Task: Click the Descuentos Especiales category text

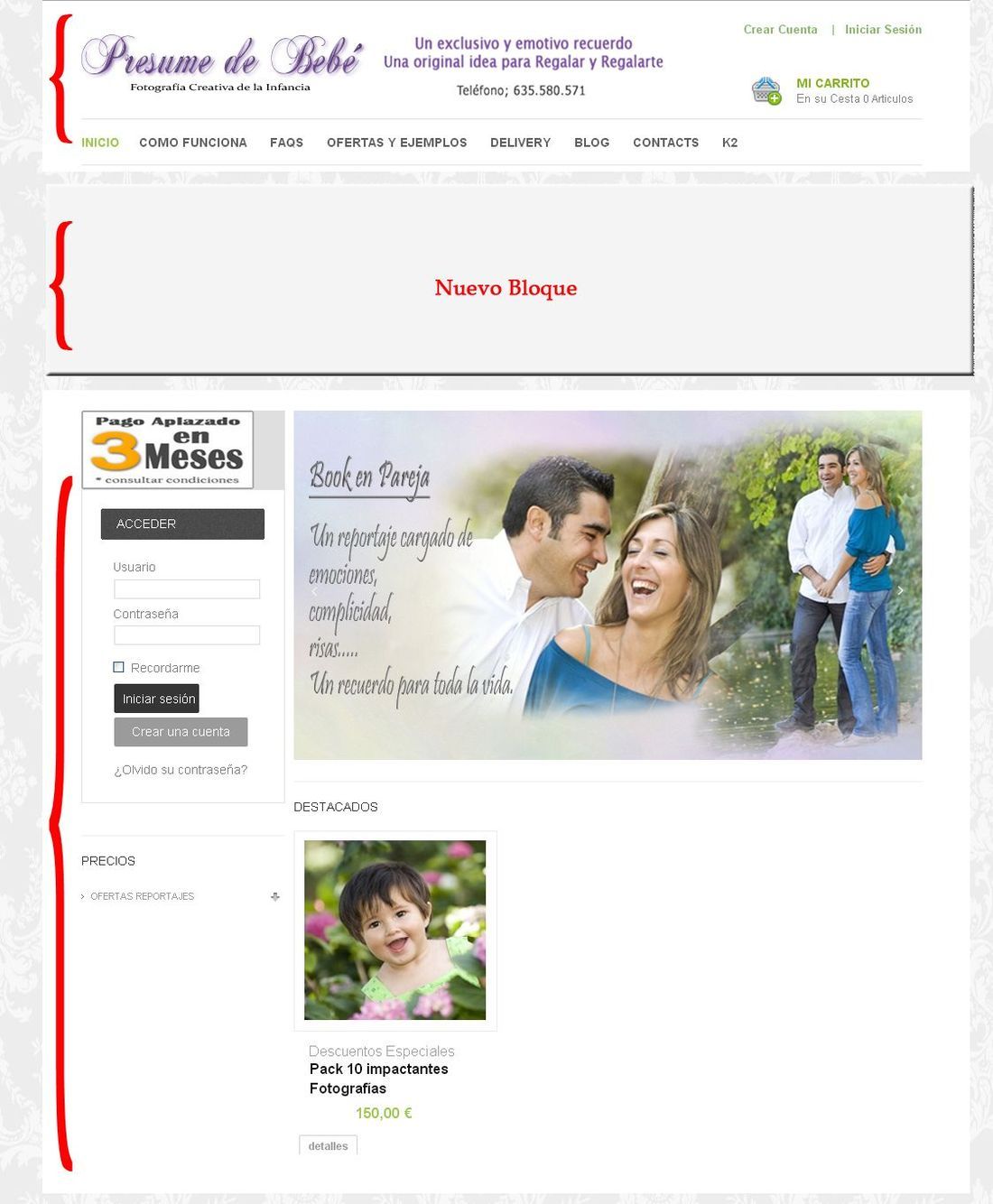Action: pyautogui.click(x=382, y=1051)
